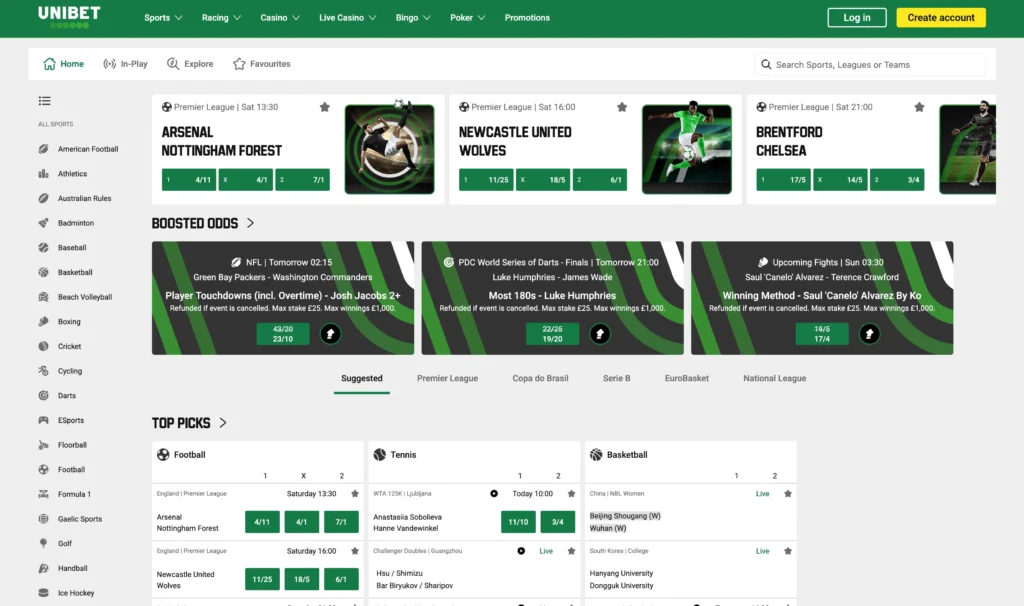The height and width of the screenshot is (606, 1024).
Task: Favourite the Arsenal vs Nottingham Forest card
Action: click(x=324, y=107)
